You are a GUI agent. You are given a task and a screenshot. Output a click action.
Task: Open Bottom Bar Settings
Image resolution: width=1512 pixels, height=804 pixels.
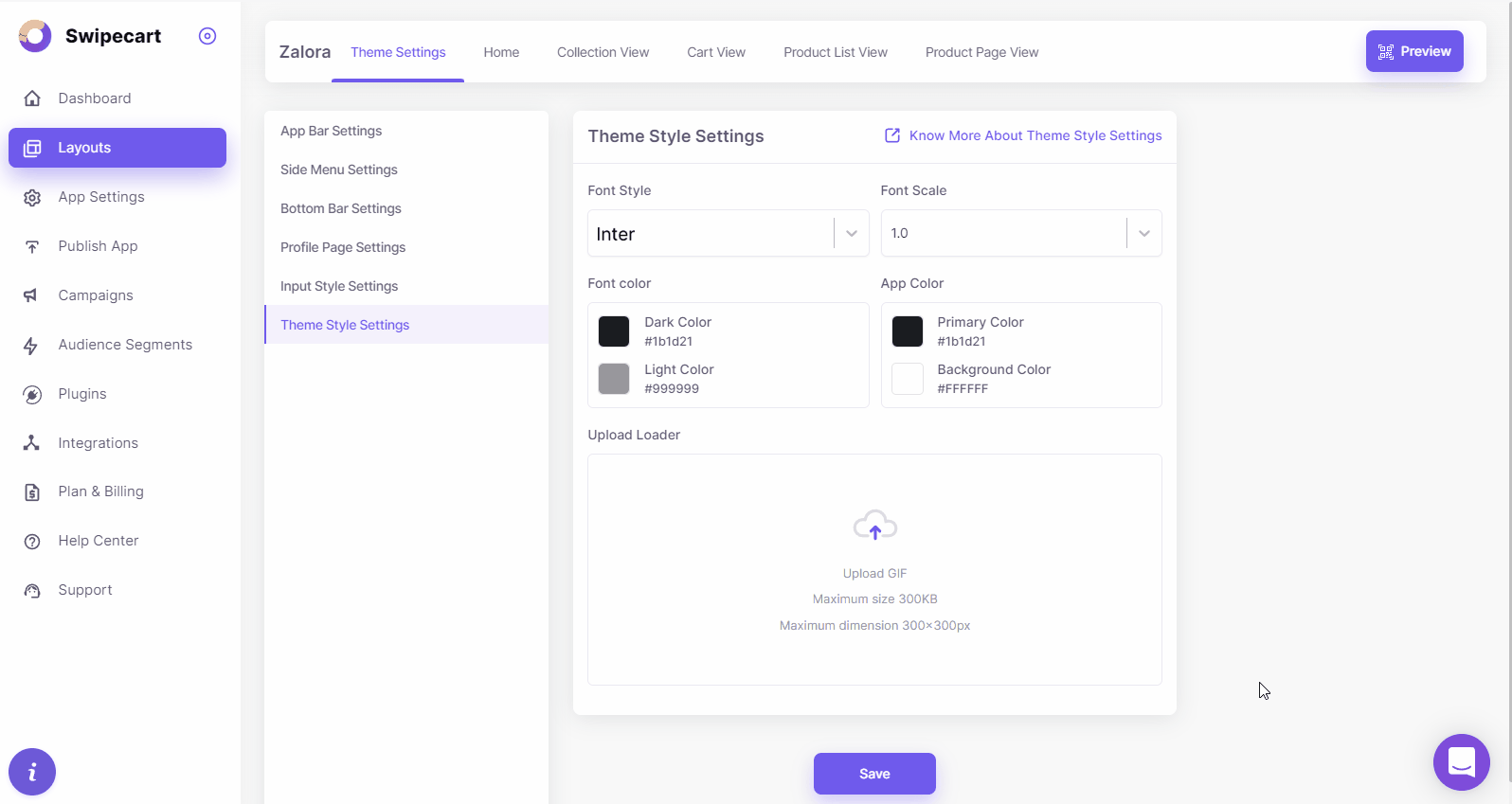tap(406, 208)
